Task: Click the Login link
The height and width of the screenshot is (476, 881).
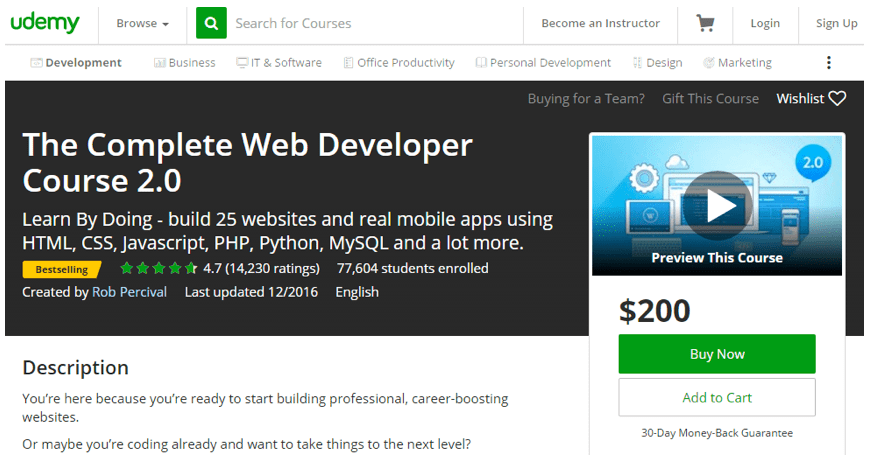Action: click(x=765, y=23)
